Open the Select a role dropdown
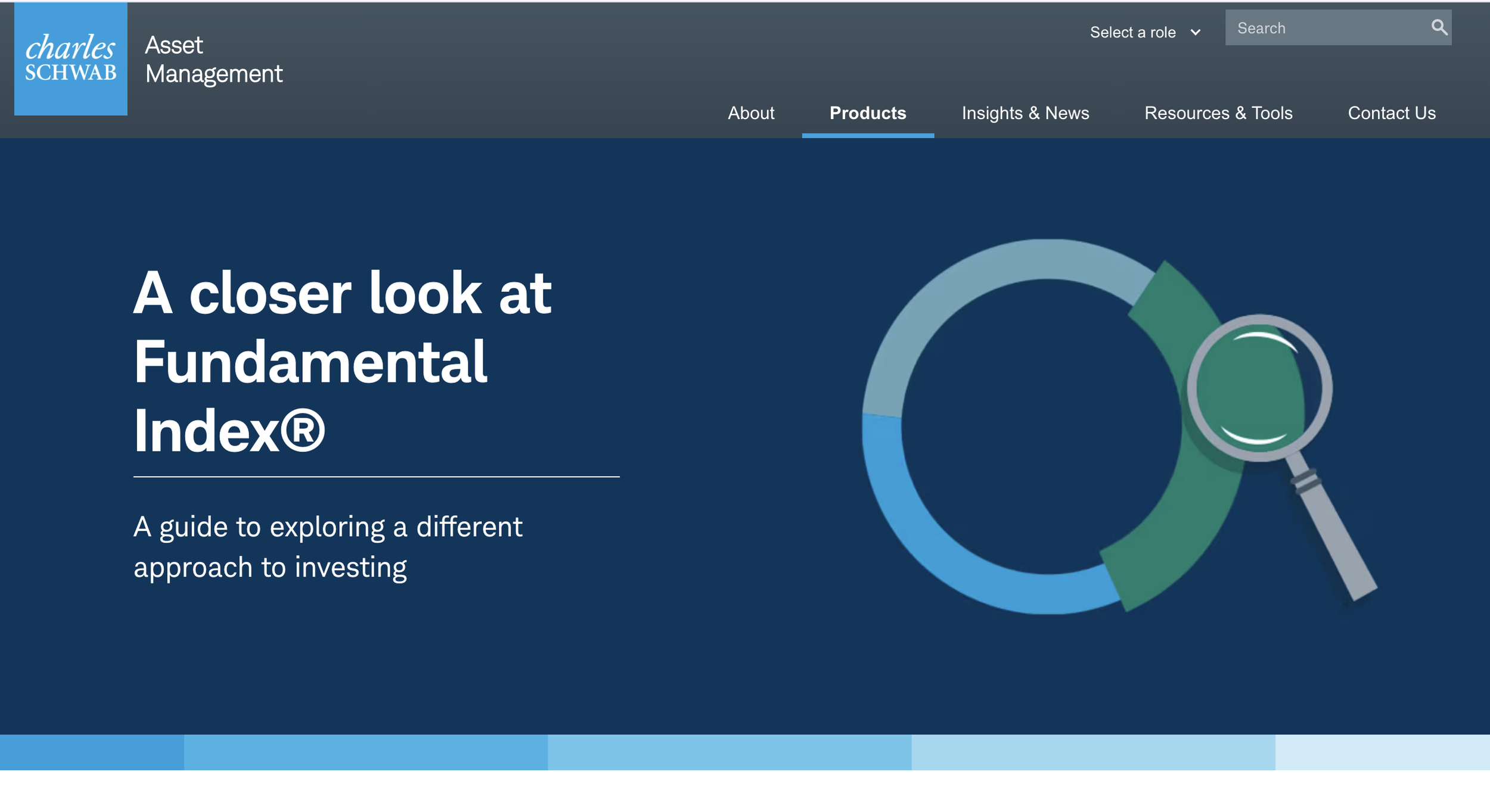This screenshot has width=1490, height=812. (1145, 32)
